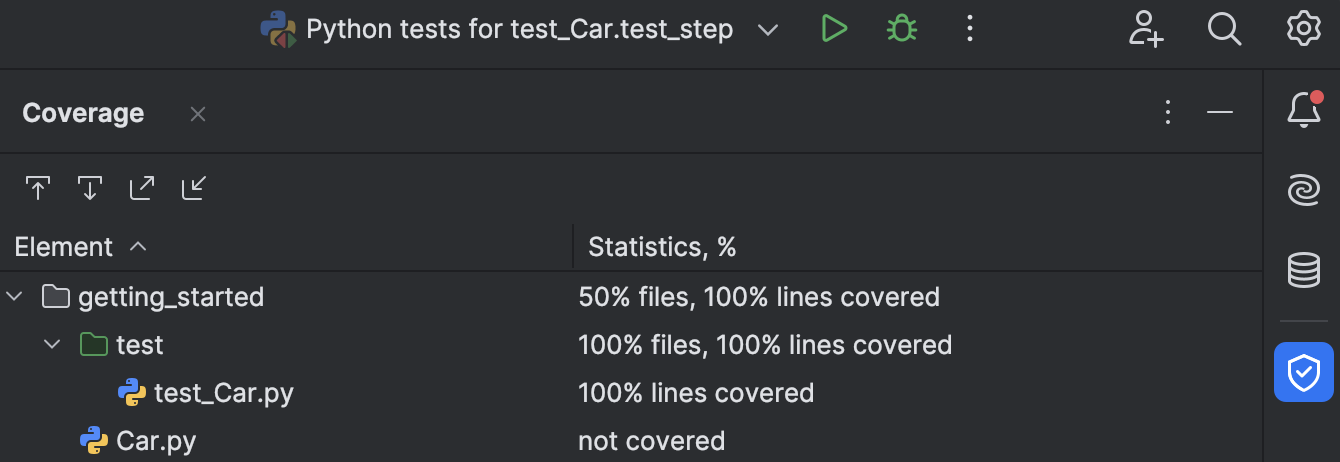Viewport: 1340px width, 462px height.
Task: Select test_Car.py in coverage tree
Action: (223, 393)
